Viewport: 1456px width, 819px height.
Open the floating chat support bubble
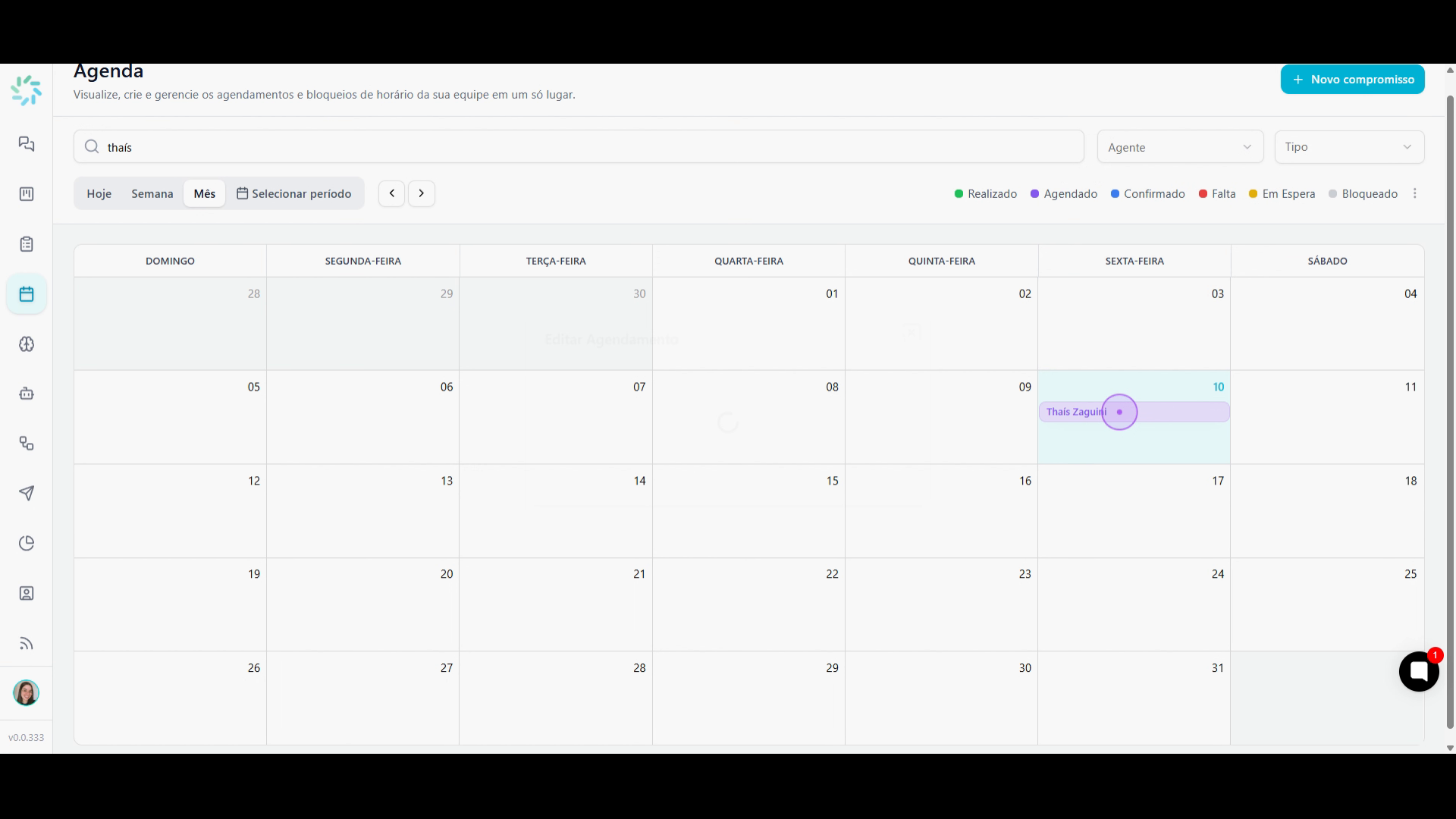pos(1419,671)
